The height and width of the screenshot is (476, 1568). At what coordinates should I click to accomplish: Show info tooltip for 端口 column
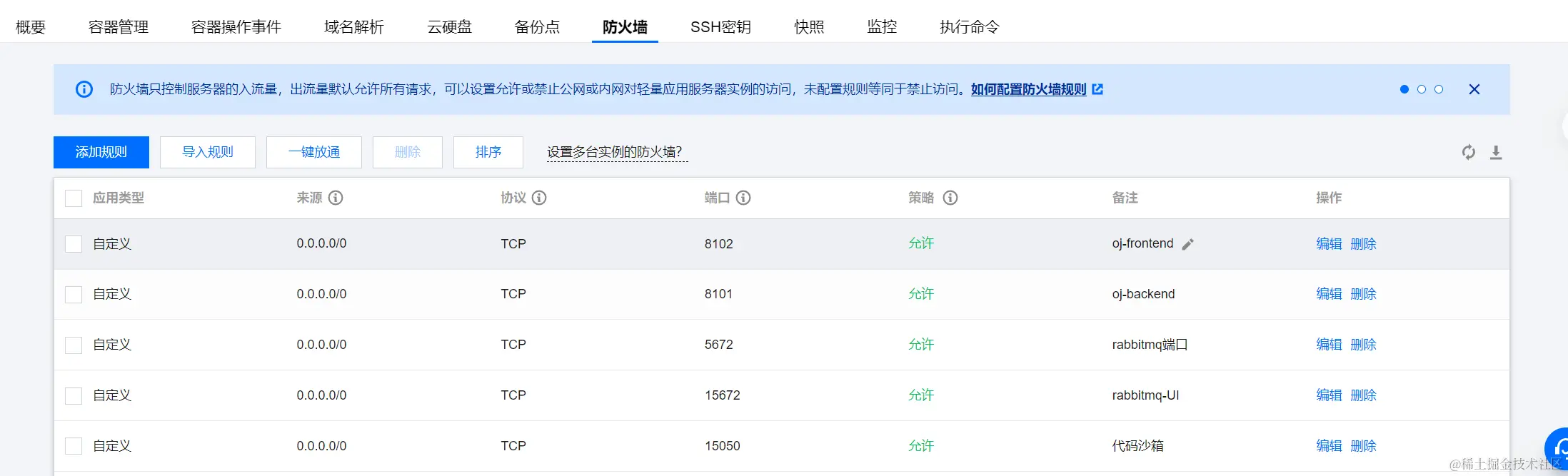tap(743, 198)
